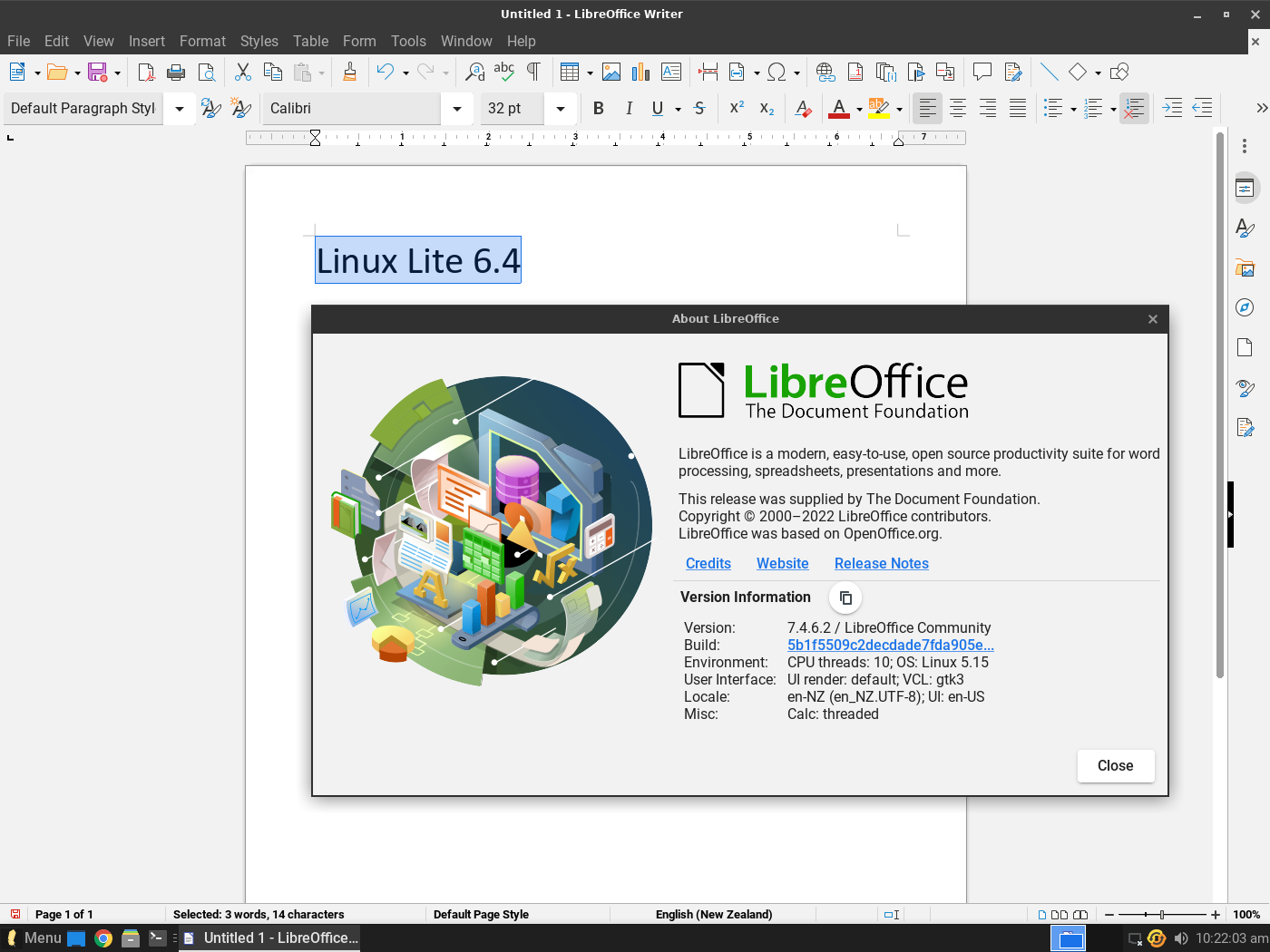Open the Find and Replace tool
Image resolution: width=1270 pixels, height=952 pixels.
tap(474, 72)
